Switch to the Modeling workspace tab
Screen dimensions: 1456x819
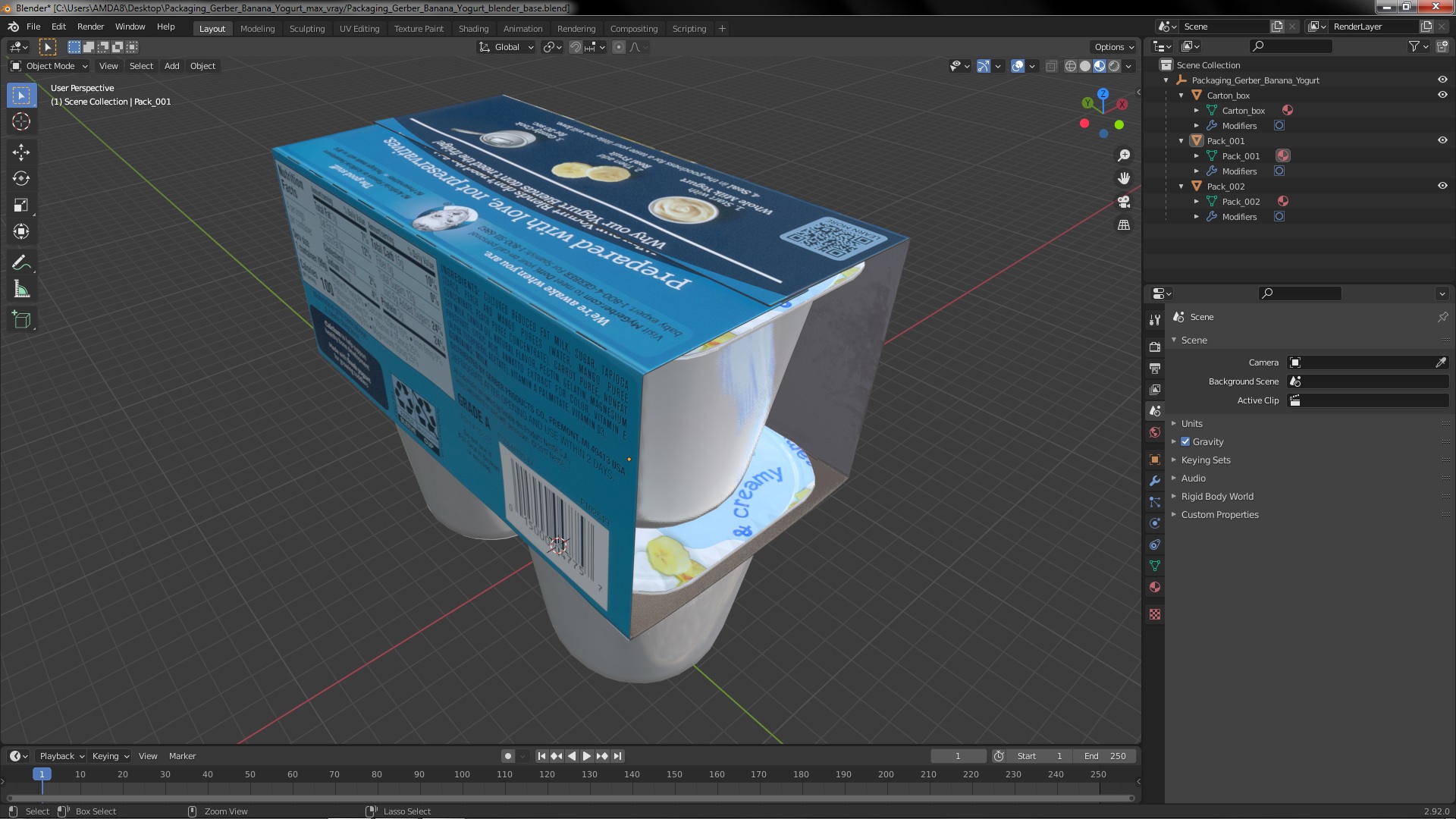click(x=257, y=29)
